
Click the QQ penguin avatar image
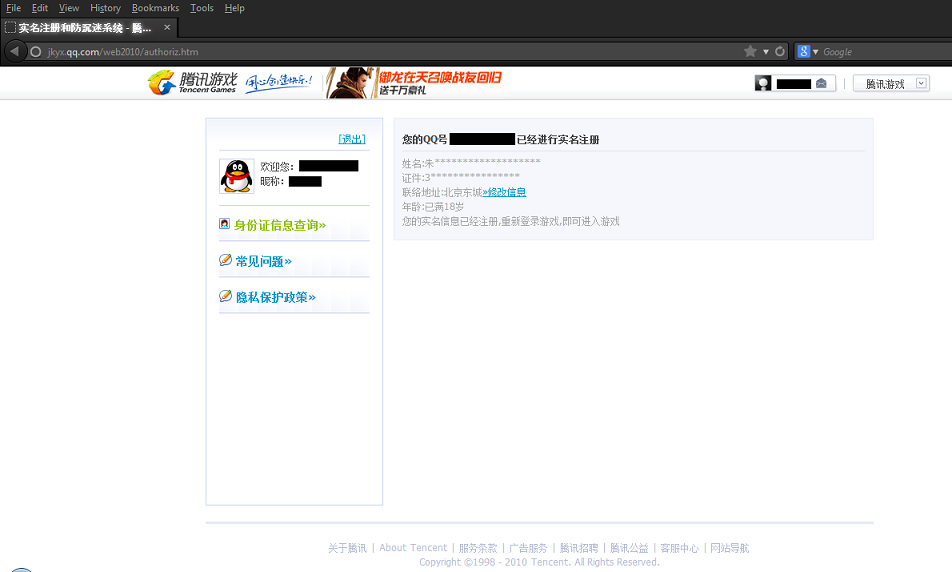coord(236,176)
